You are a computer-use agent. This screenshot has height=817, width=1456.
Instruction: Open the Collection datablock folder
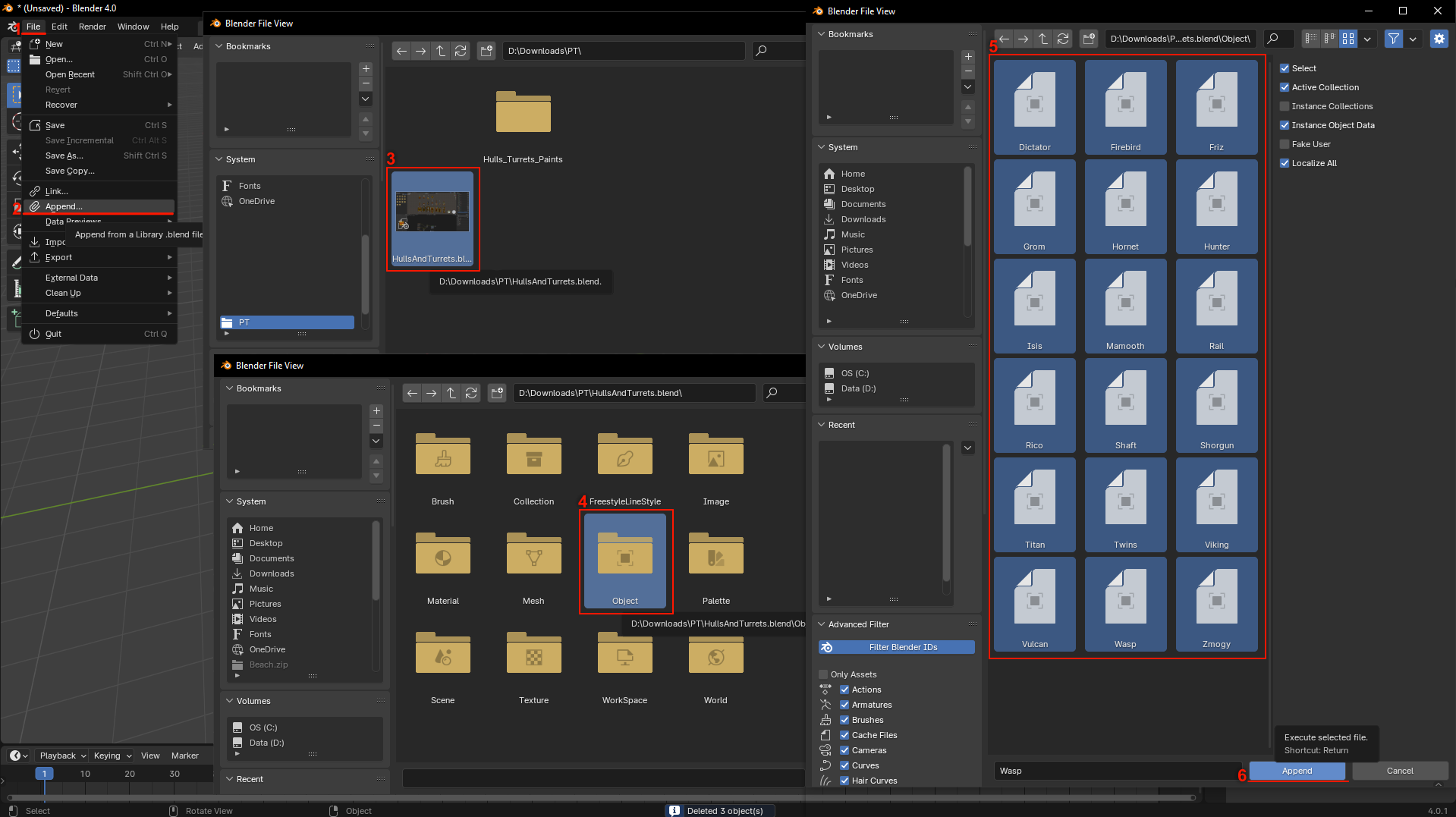[534, 464]
